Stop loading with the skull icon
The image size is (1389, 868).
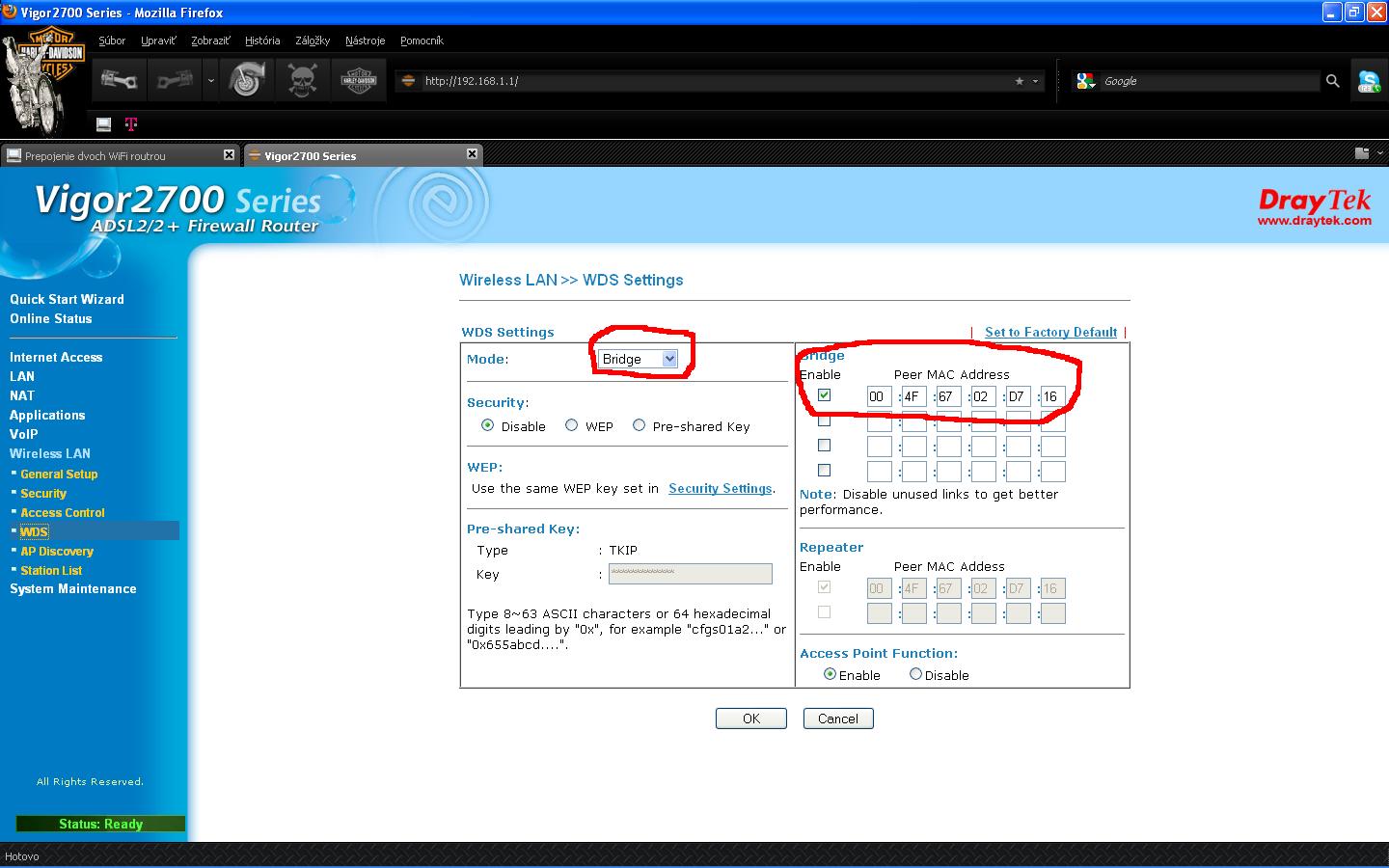302,80
